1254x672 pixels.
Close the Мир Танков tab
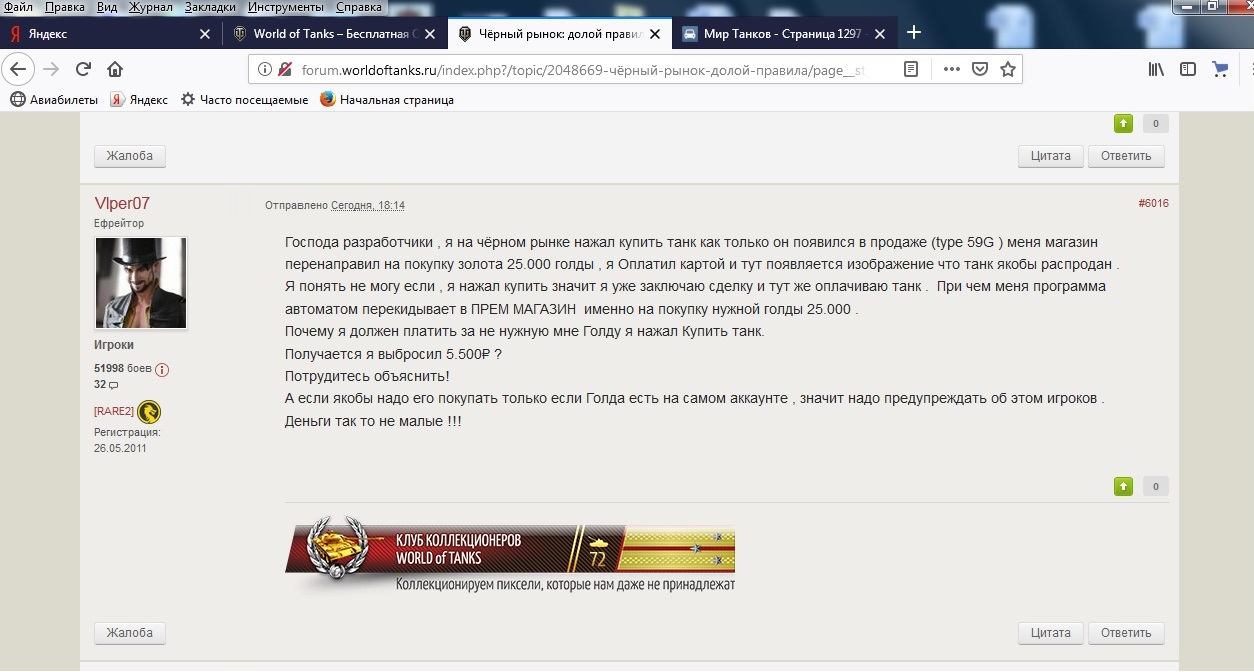tap(880, 33)
